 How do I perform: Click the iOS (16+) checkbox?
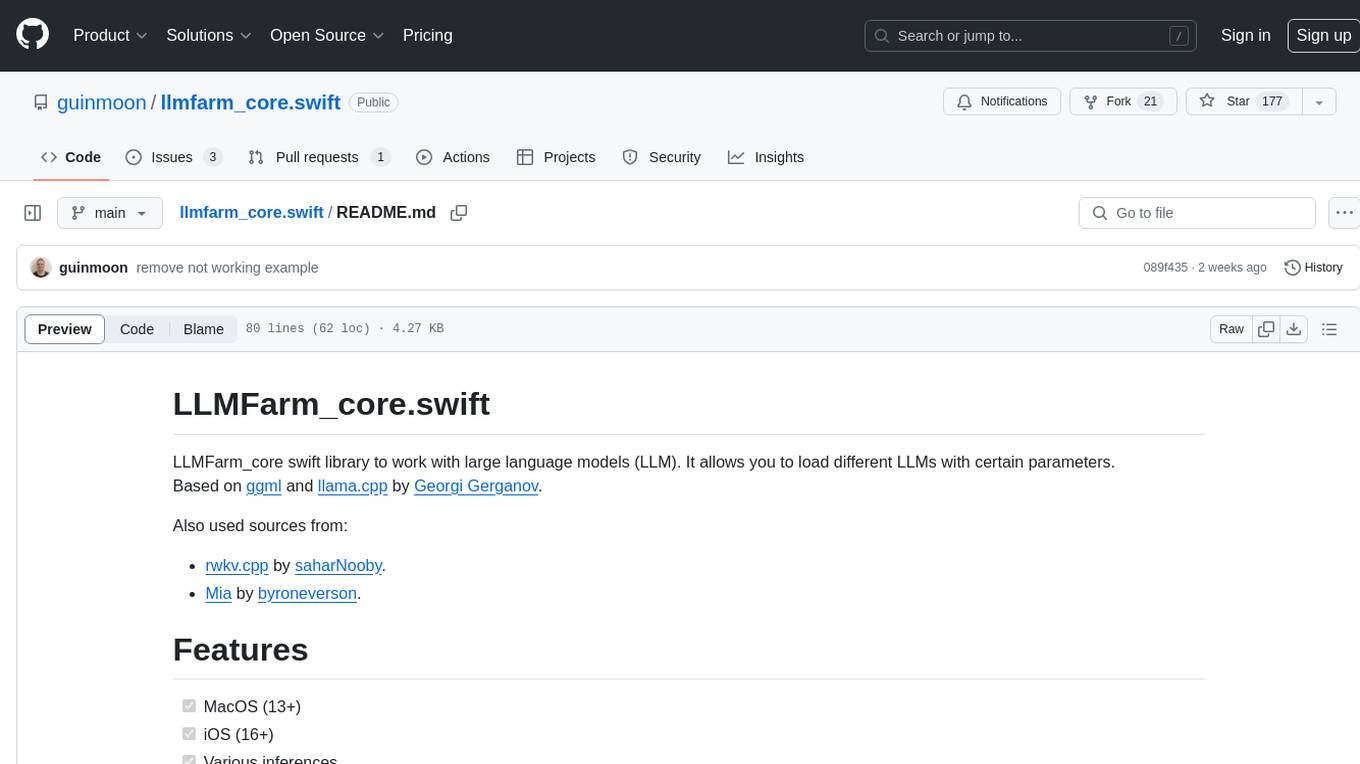[x=189, y=734]
